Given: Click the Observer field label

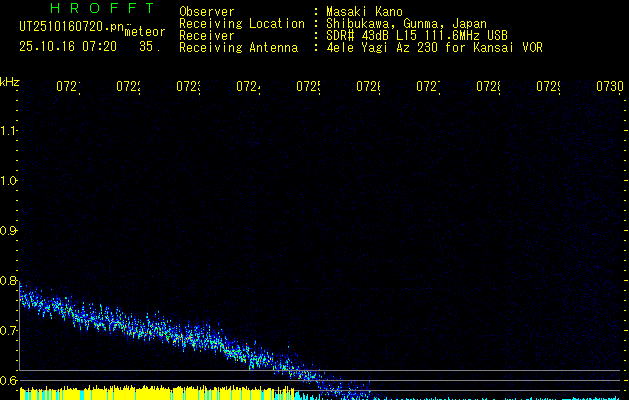Looking at the screenshot, I should (206, 11).
